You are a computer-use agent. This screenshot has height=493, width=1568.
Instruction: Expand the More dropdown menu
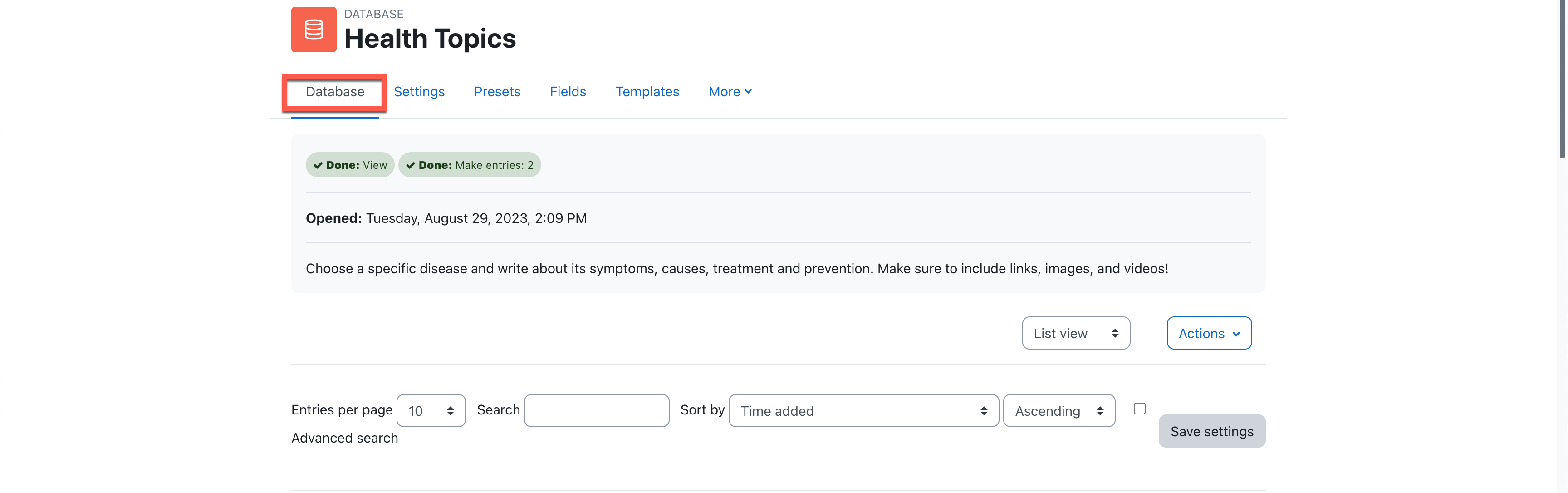(730, 91)
